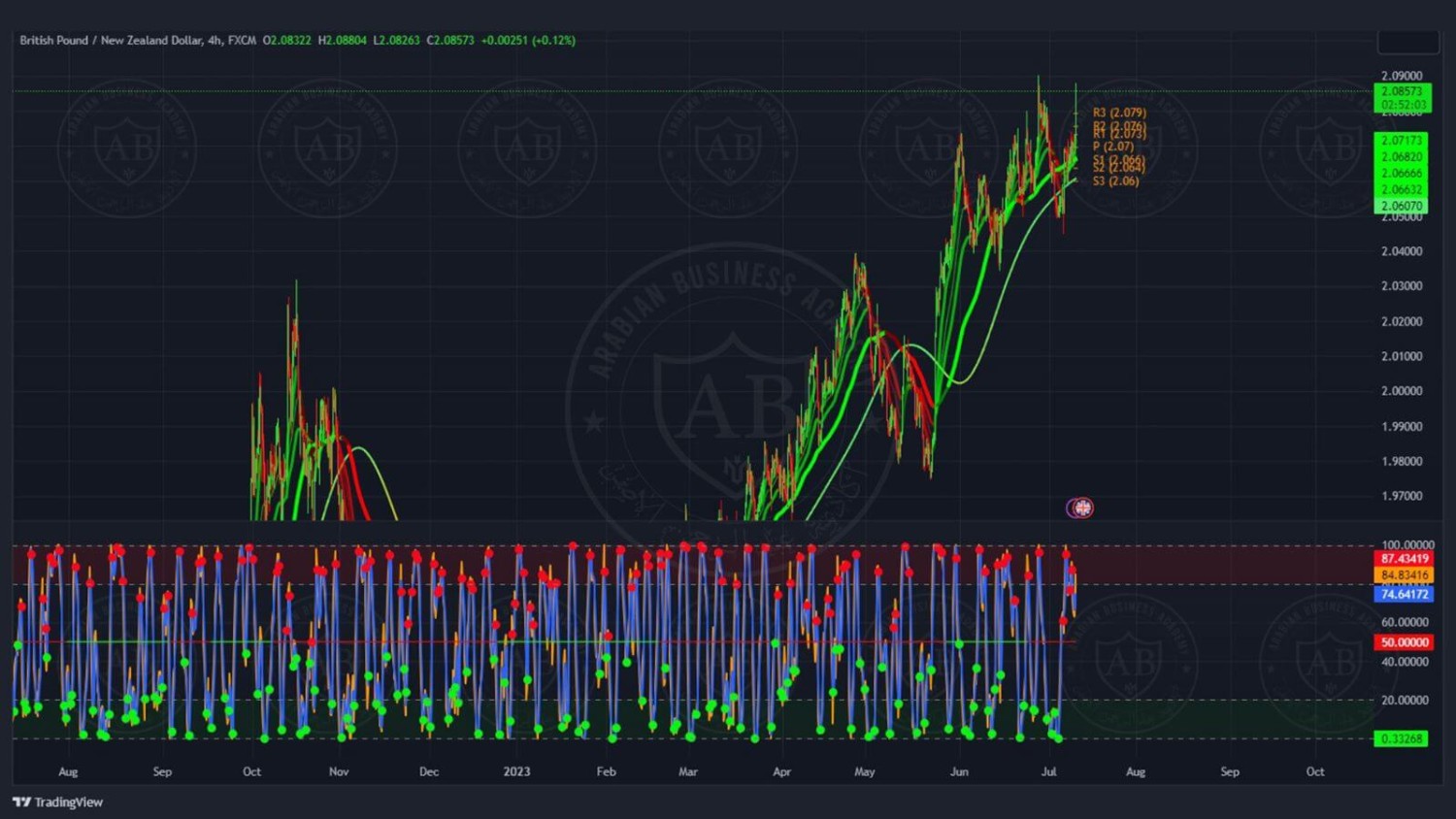This screenshot has width=1456, height=819.
Task: Click the 2.07173 green price label
Action: coord(1401,141)
